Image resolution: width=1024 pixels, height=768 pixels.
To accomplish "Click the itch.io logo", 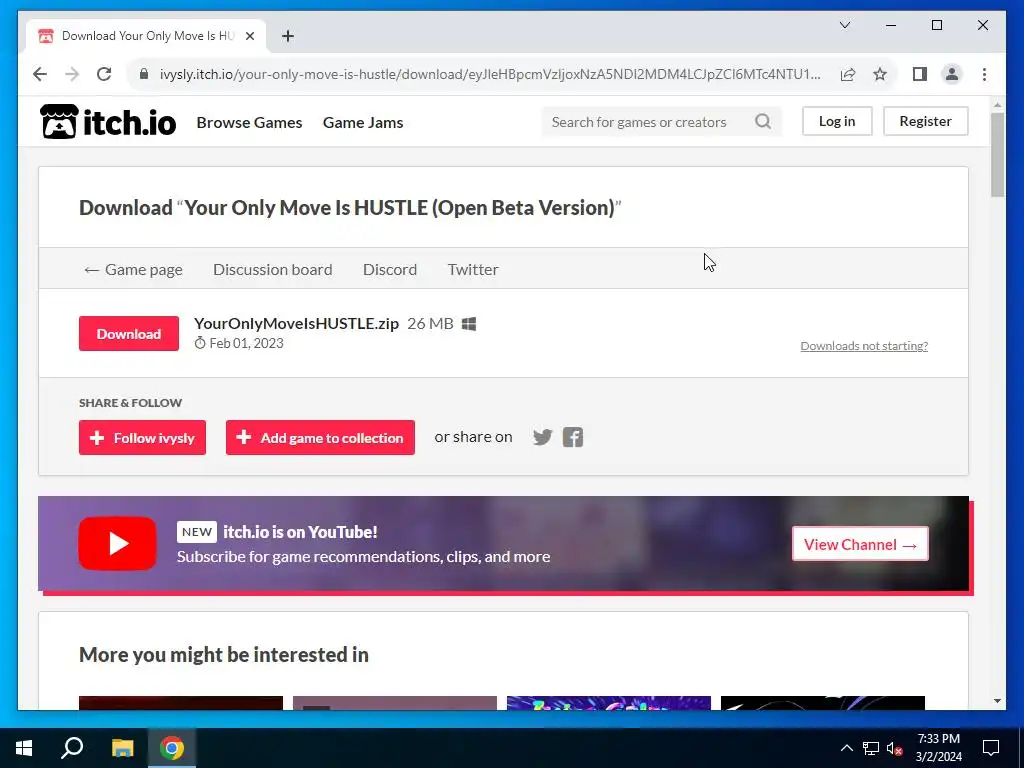I will [x=108, y=122].
